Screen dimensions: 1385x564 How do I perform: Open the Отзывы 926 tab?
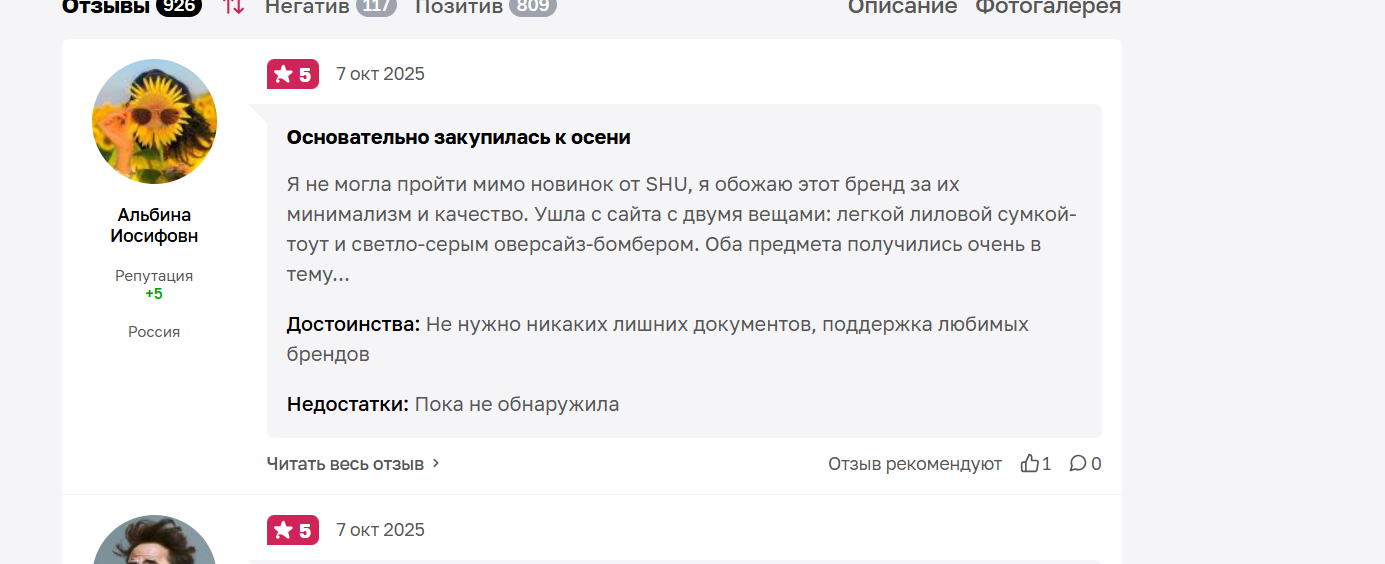point(131,7)
